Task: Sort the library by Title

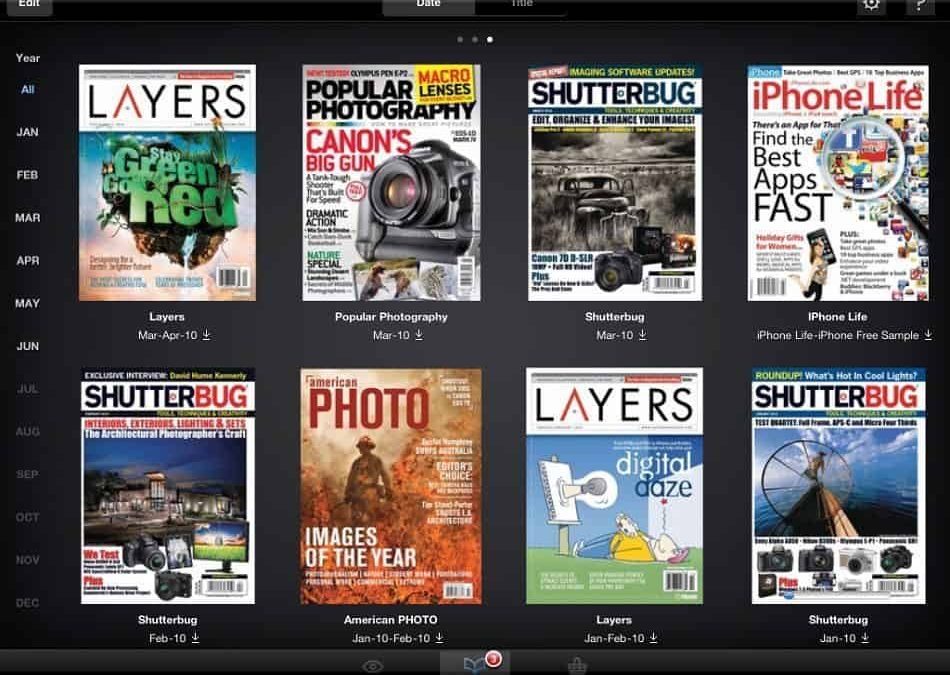Action: click(522, 5)
